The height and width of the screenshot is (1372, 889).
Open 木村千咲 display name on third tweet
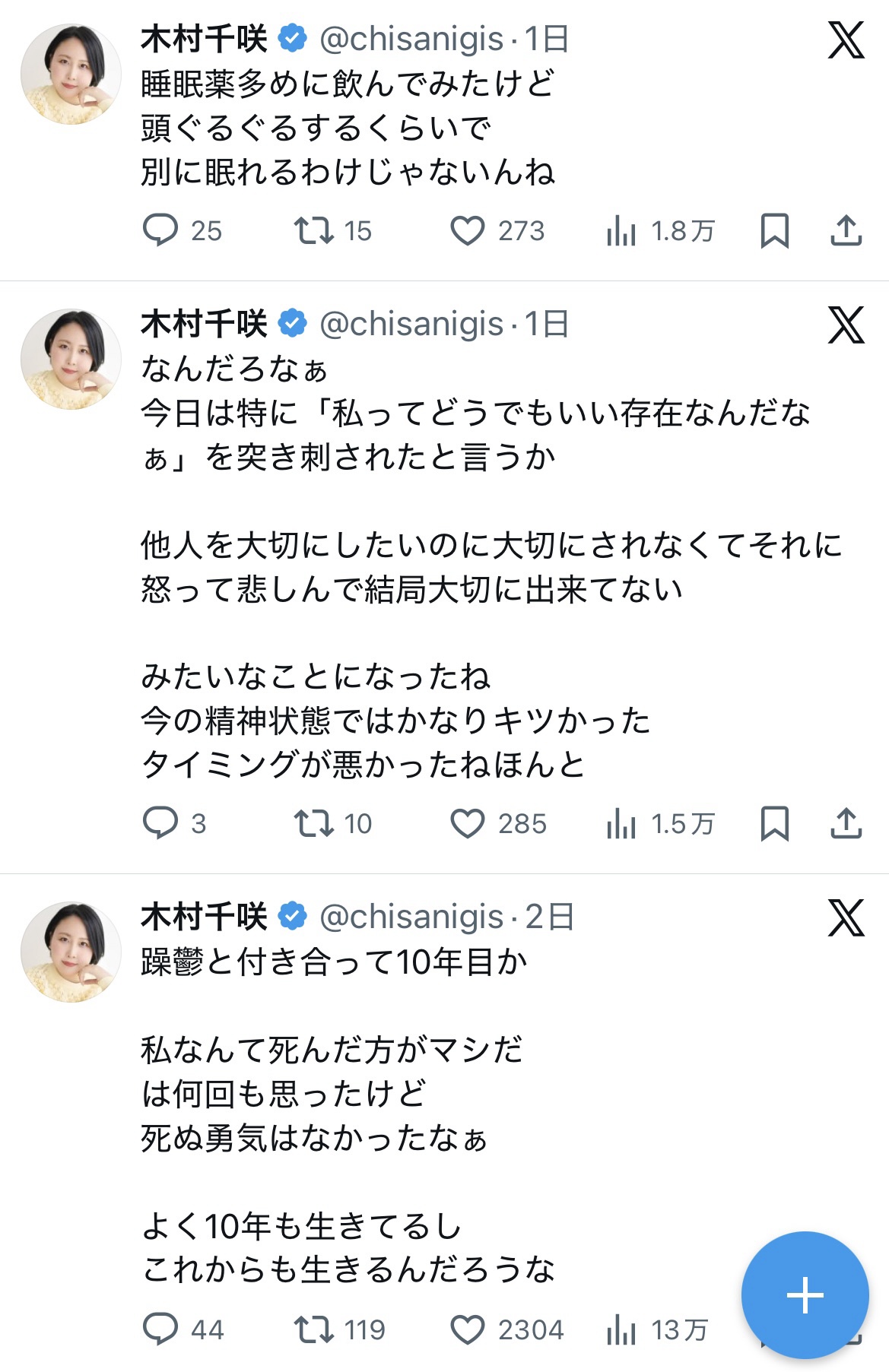click(x=204, y=917)
